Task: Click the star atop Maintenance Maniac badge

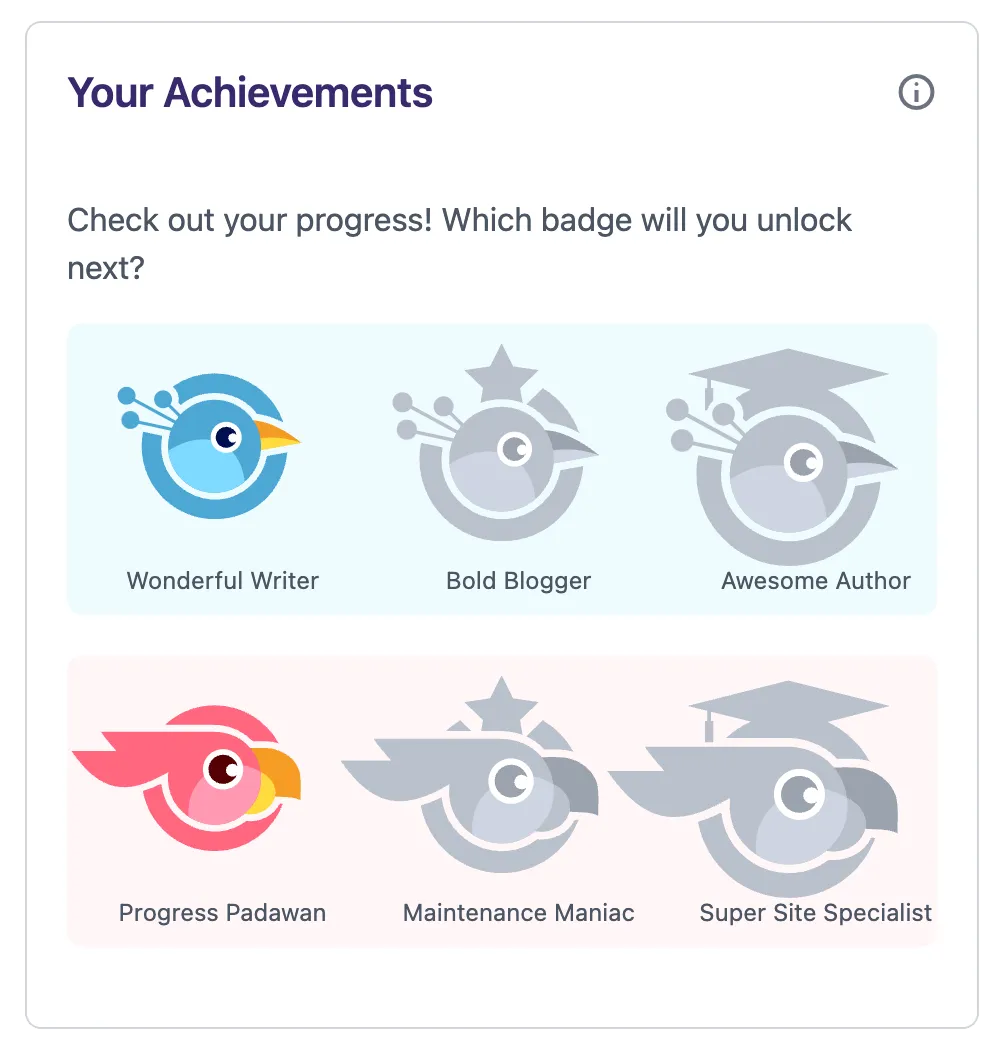Action: pos(501,704)
